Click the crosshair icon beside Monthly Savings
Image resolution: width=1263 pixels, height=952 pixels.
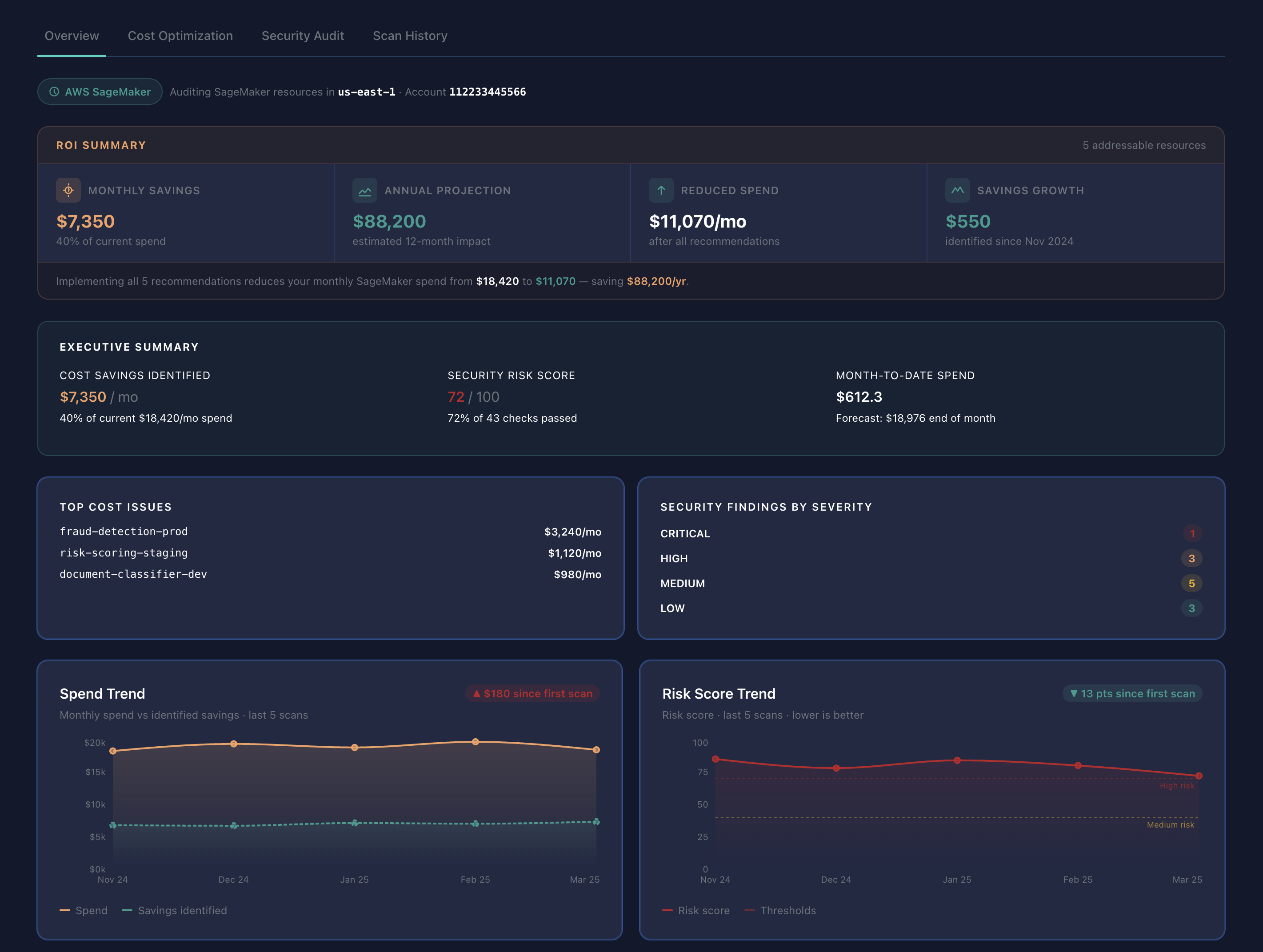(68, 190)
